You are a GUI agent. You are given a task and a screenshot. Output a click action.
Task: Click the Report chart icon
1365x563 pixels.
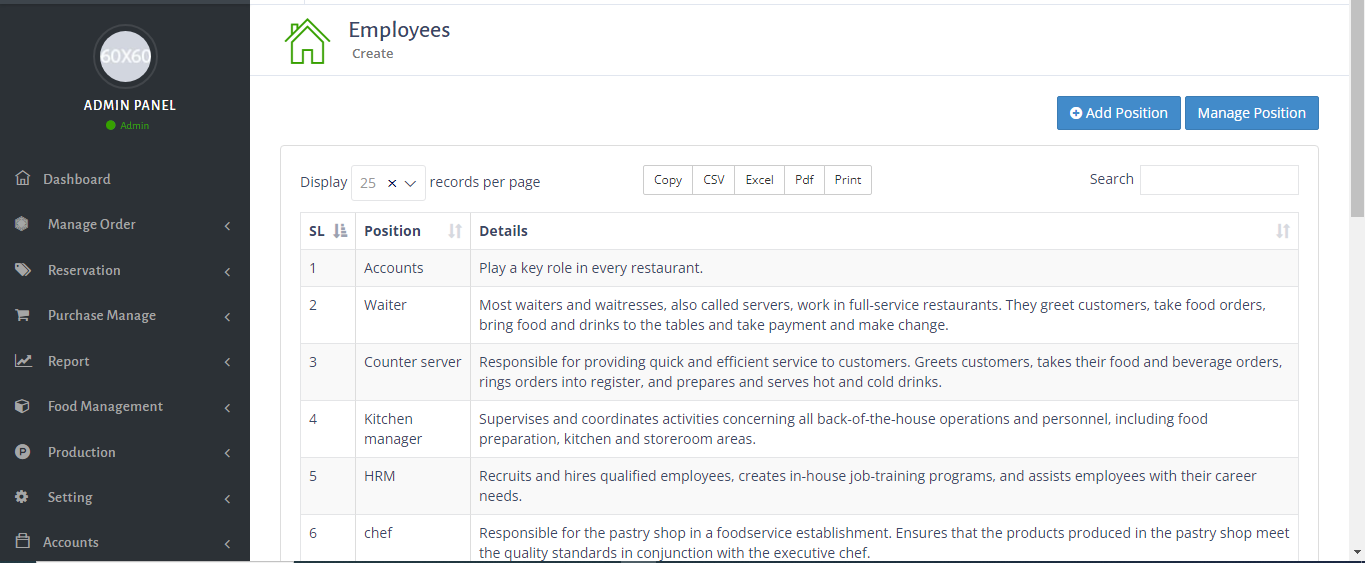point(23,361)
